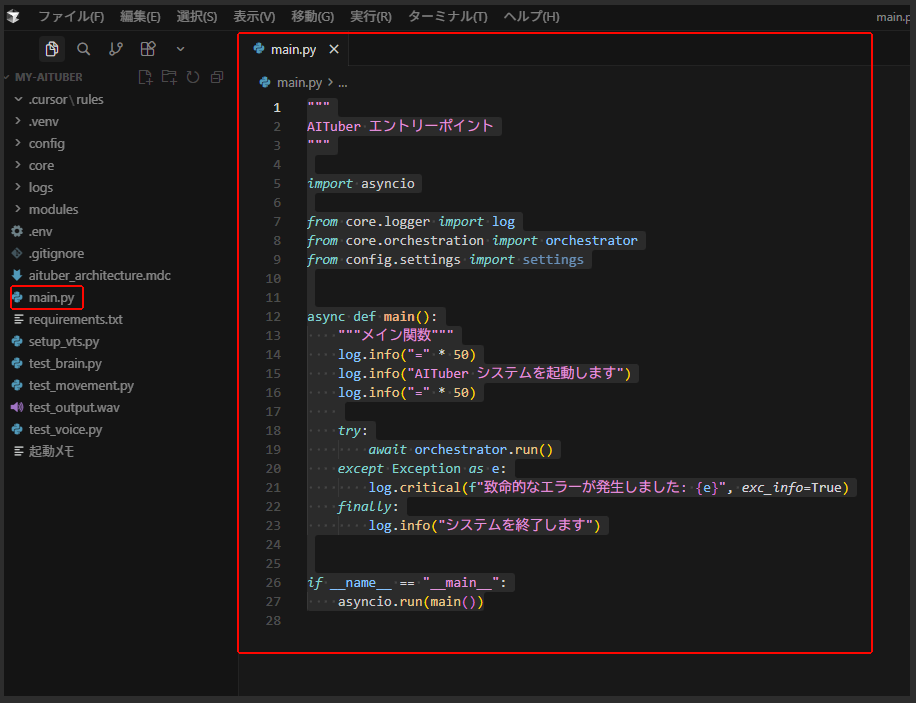Image resolution: width=916 pixels, height=703 pixels.
Task: Open requirements.txt in the file tree
Action: [75, 319]
